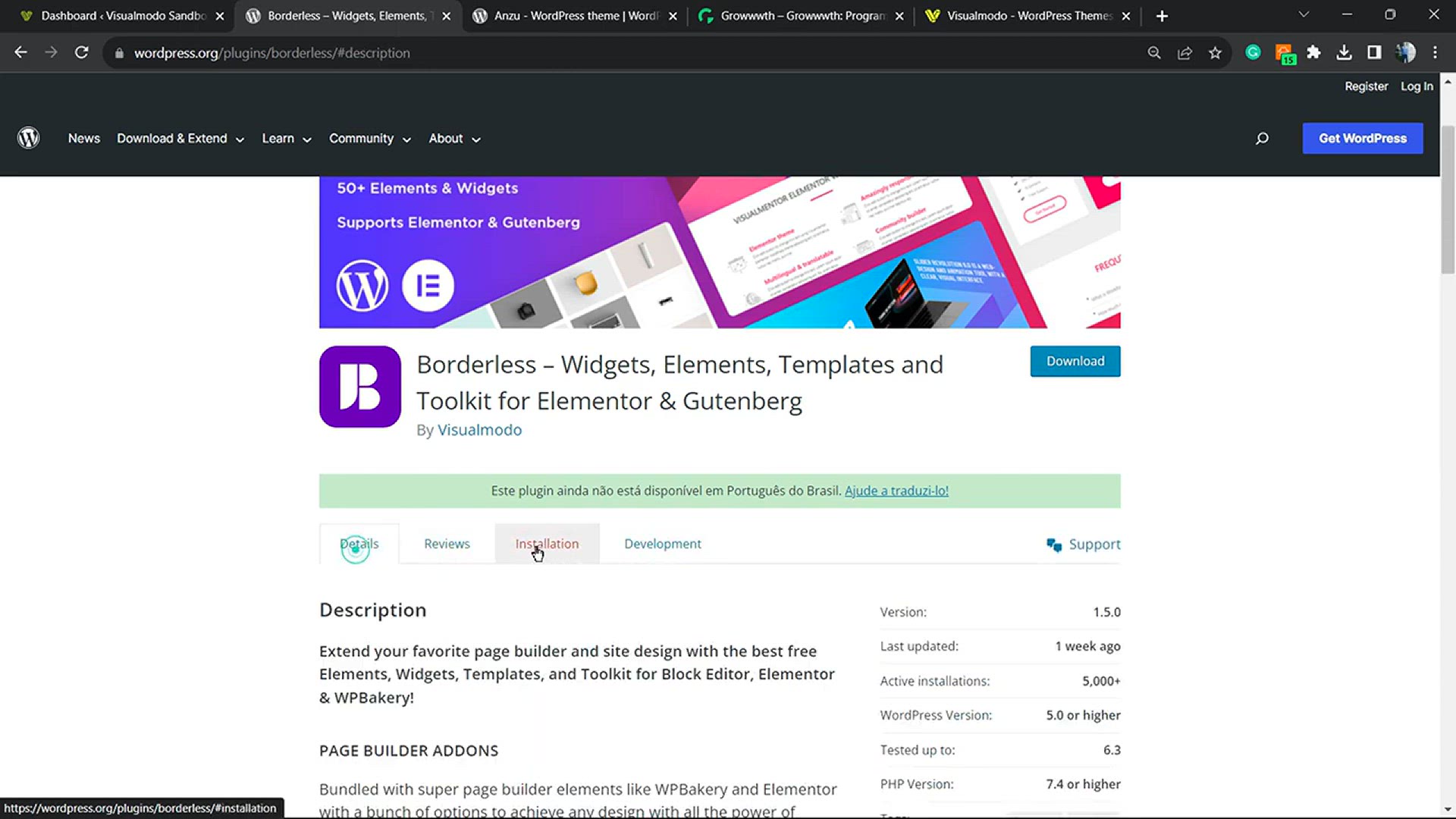This screenshot has width=1456, height=819.
Task: Click the vertical page scrollbar thumb
Action: click(x=1448, y=199)
